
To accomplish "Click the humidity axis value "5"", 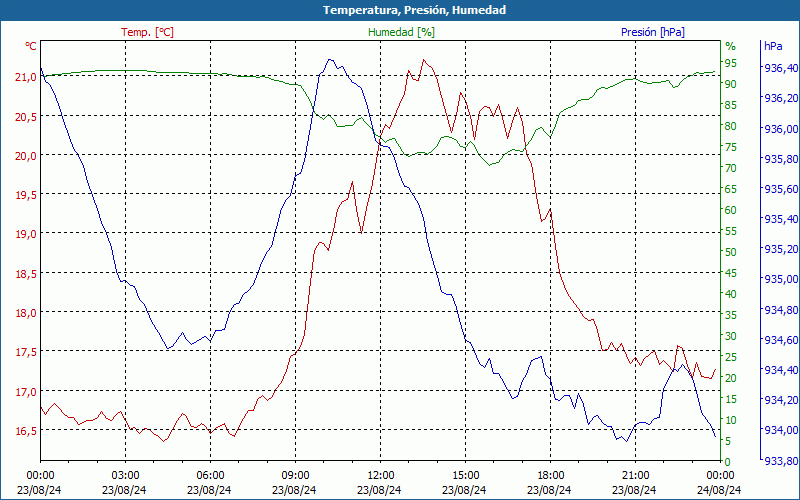I will pyautogui.click(x=728, y=441).
